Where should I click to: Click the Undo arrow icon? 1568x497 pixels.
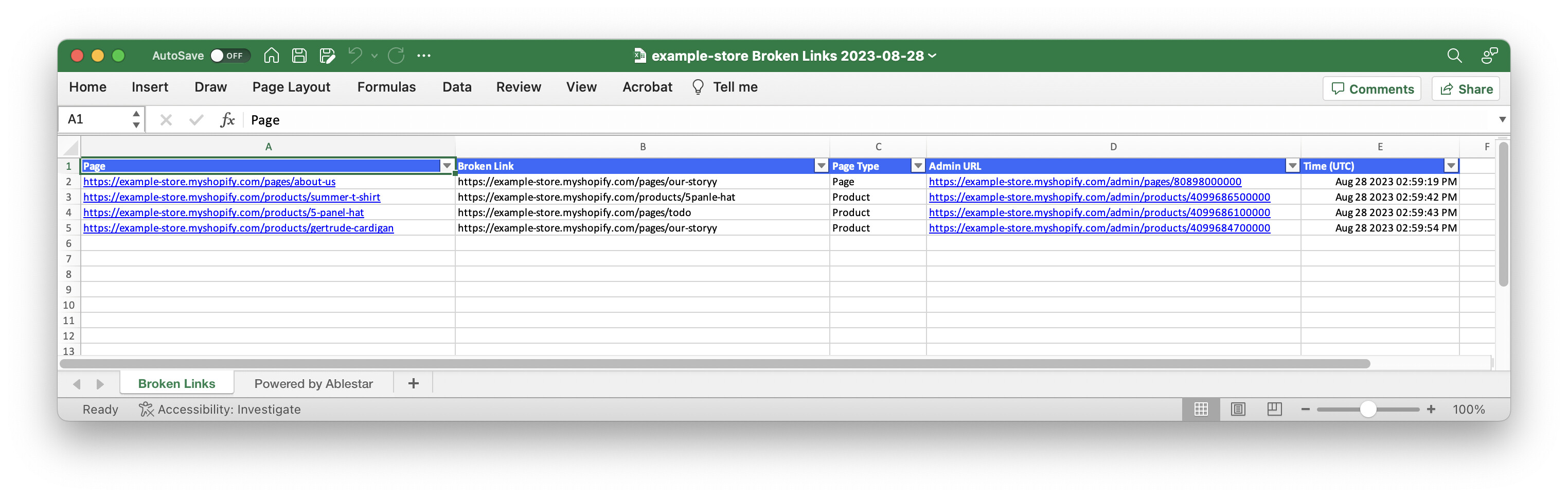(355, 56)
